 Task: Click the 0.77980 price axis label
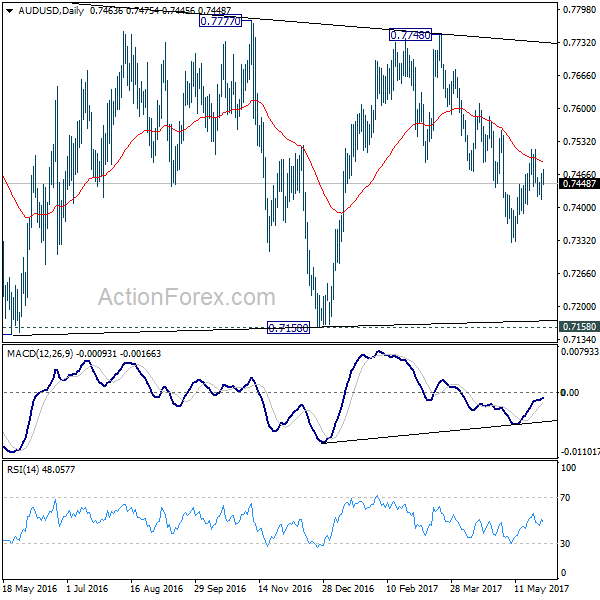coord(580,10)
